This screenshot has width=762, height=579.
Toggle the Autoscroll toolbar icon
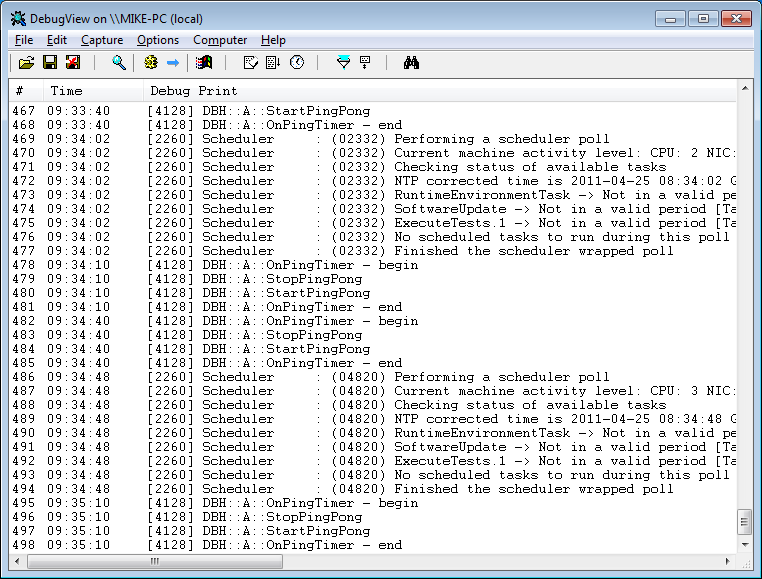(274, 62)
